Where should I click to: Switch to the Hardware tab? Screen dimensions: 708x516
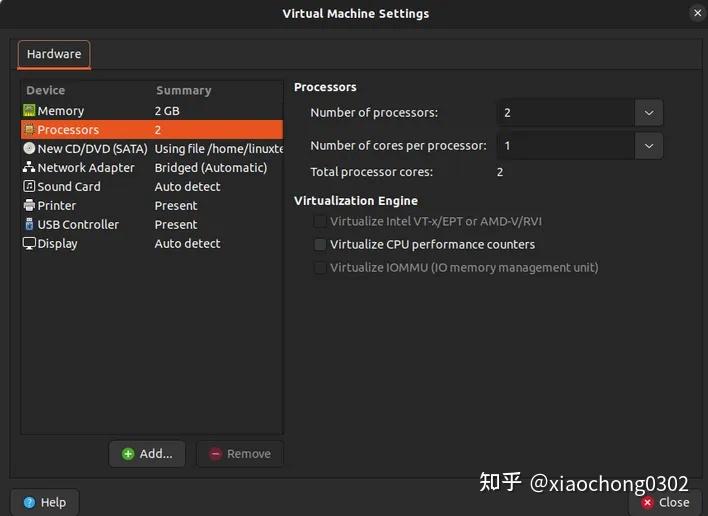pyautogui.click(x=54, y=54)
